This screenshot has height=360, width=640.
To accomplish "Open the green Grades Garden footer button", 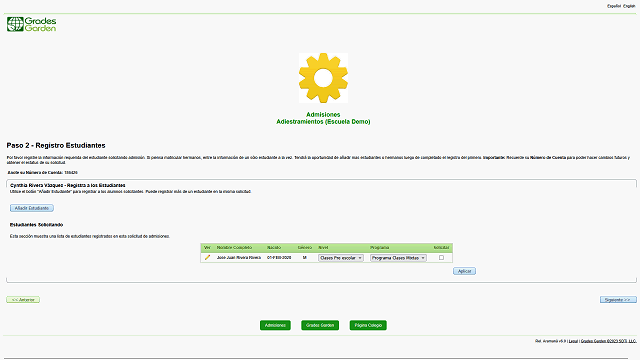I will point(320,325).
